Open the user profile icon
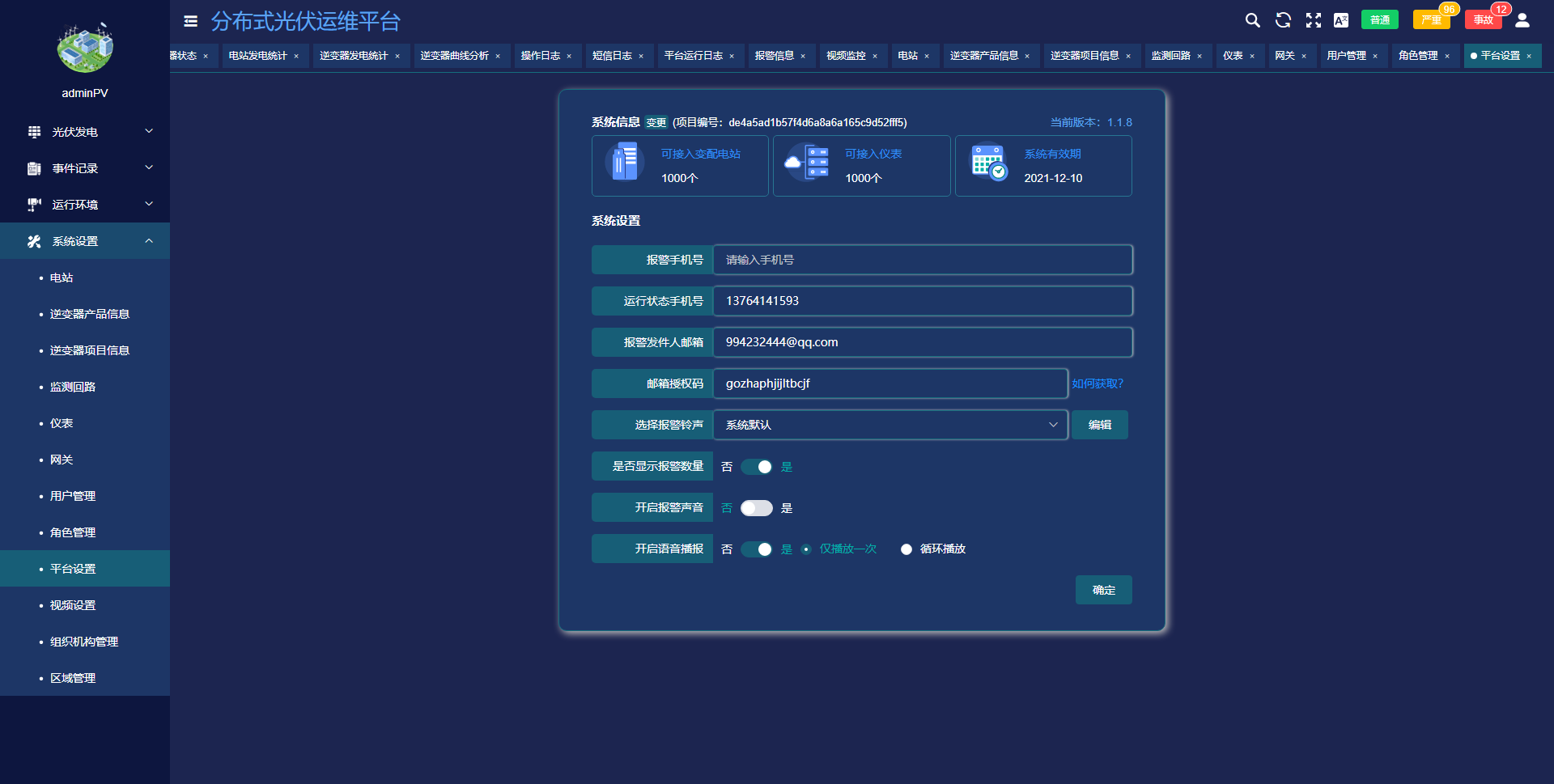Image resolution: width=1554 pixels, height=784 pixels. point(1522,20)
